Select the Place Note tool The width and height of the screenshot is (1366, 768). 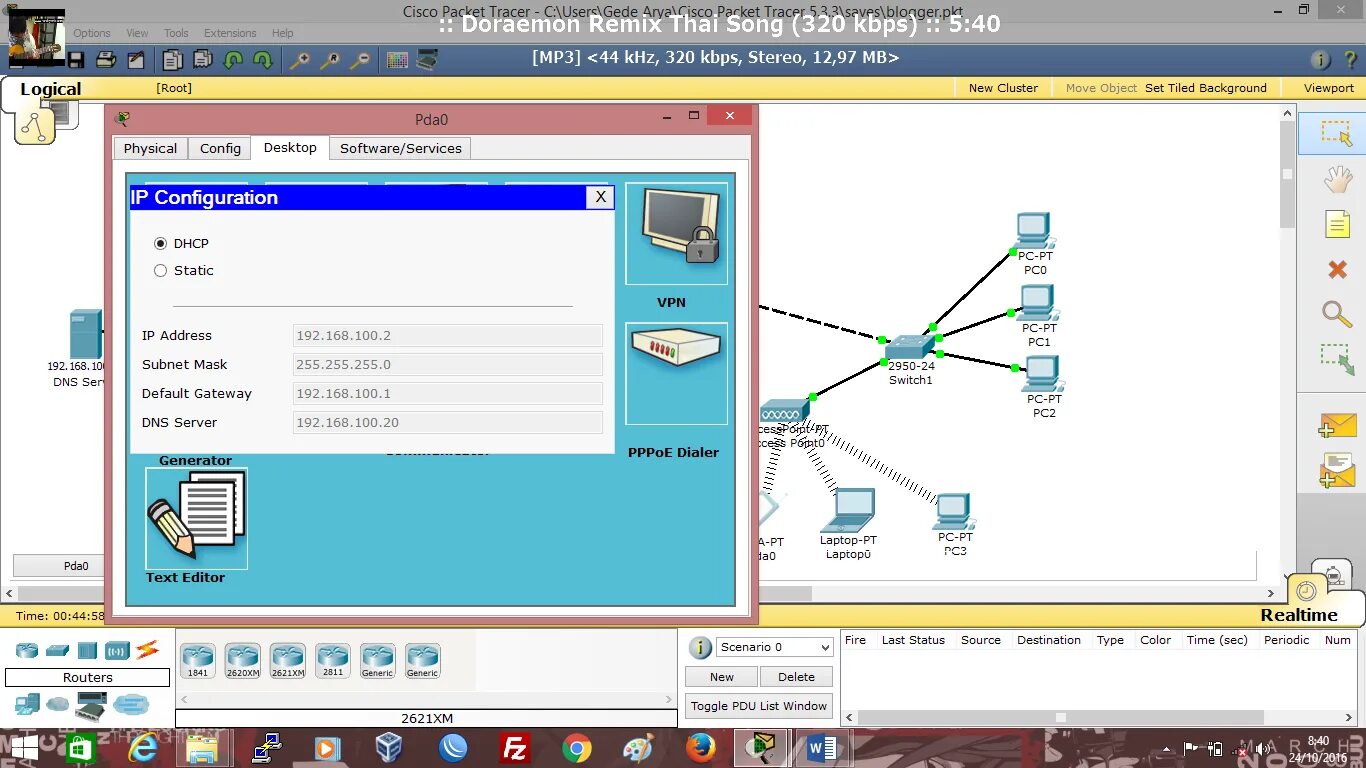(1337, 224)
